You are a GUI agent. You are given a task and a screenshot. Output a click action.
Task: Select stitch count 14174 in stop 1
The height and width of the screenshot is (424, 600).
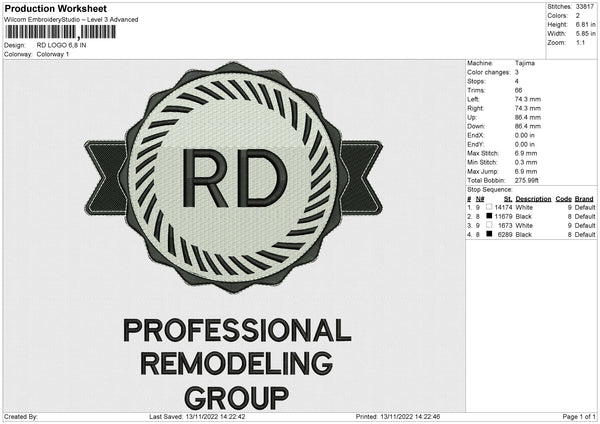504,207
